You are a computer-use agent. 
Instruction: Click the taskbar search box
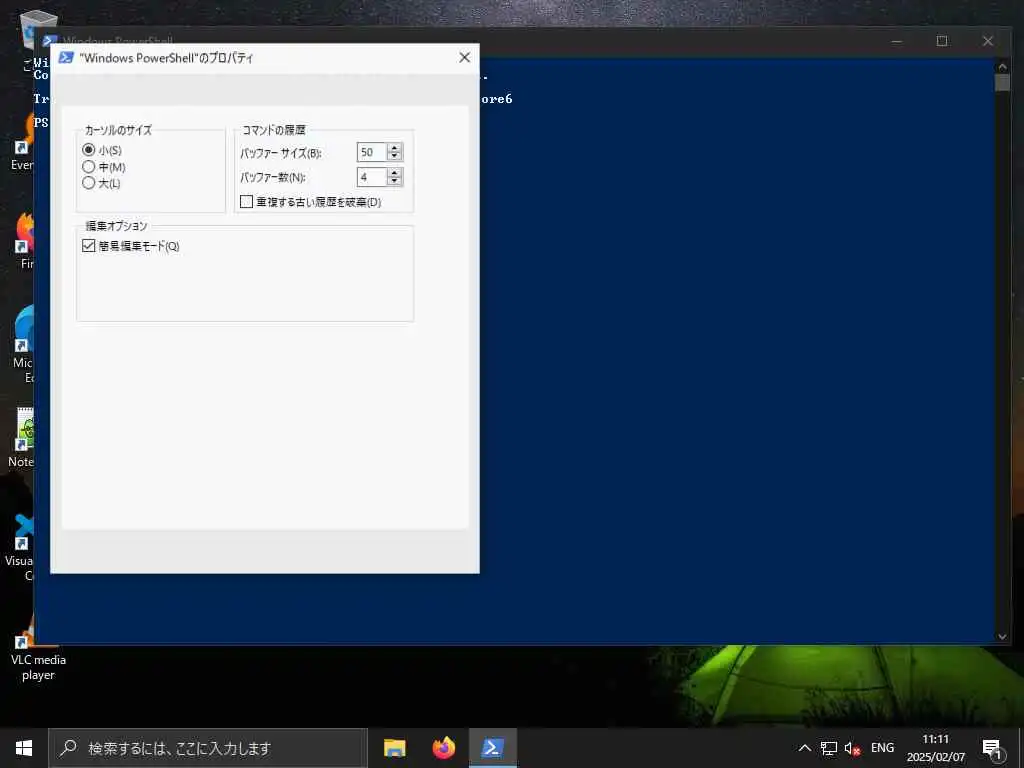(x=208, y=748)
